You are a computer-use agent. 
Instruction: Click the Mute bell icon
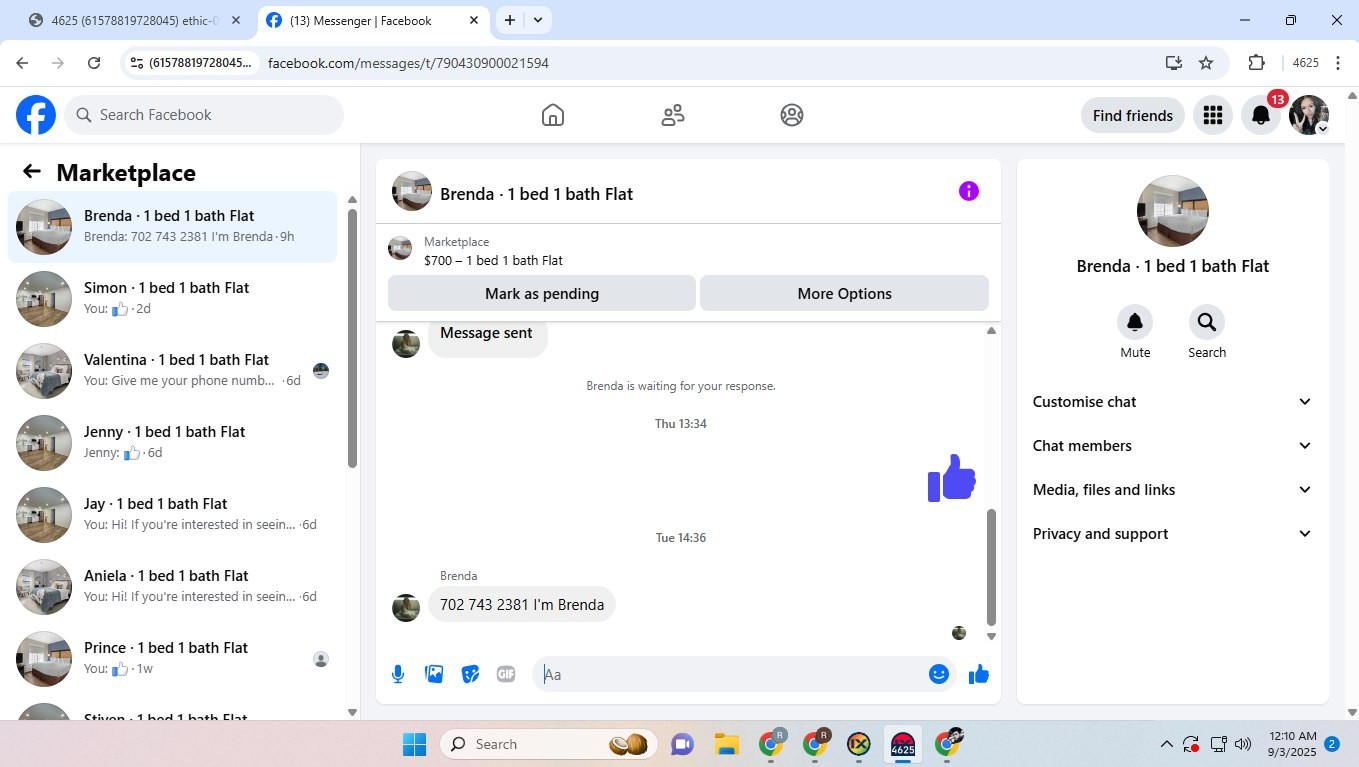[x=1135, y=322]
